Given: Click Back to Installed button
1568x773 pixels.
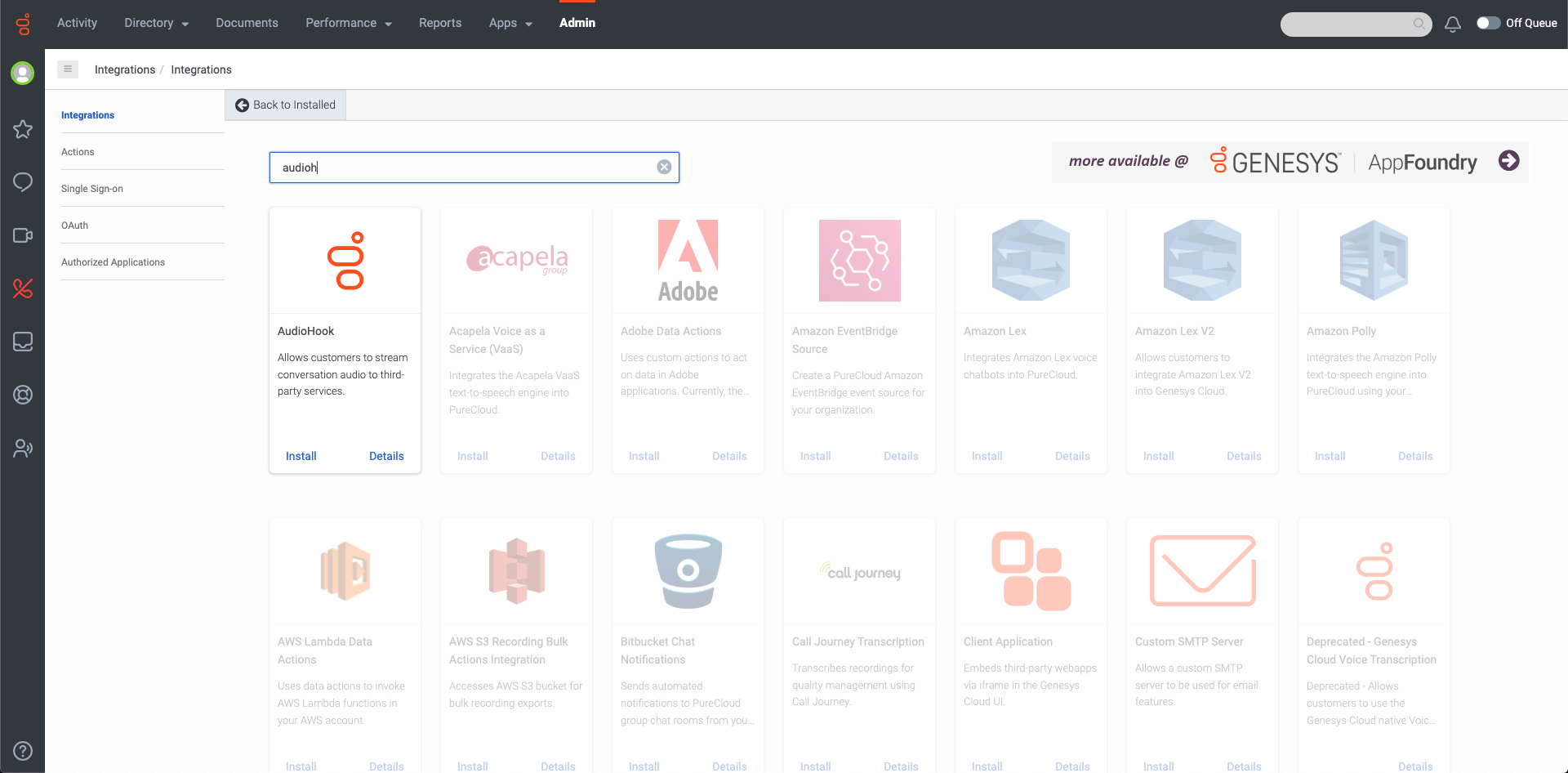Looking at the screenshot, I should click(x=286, y=105).
